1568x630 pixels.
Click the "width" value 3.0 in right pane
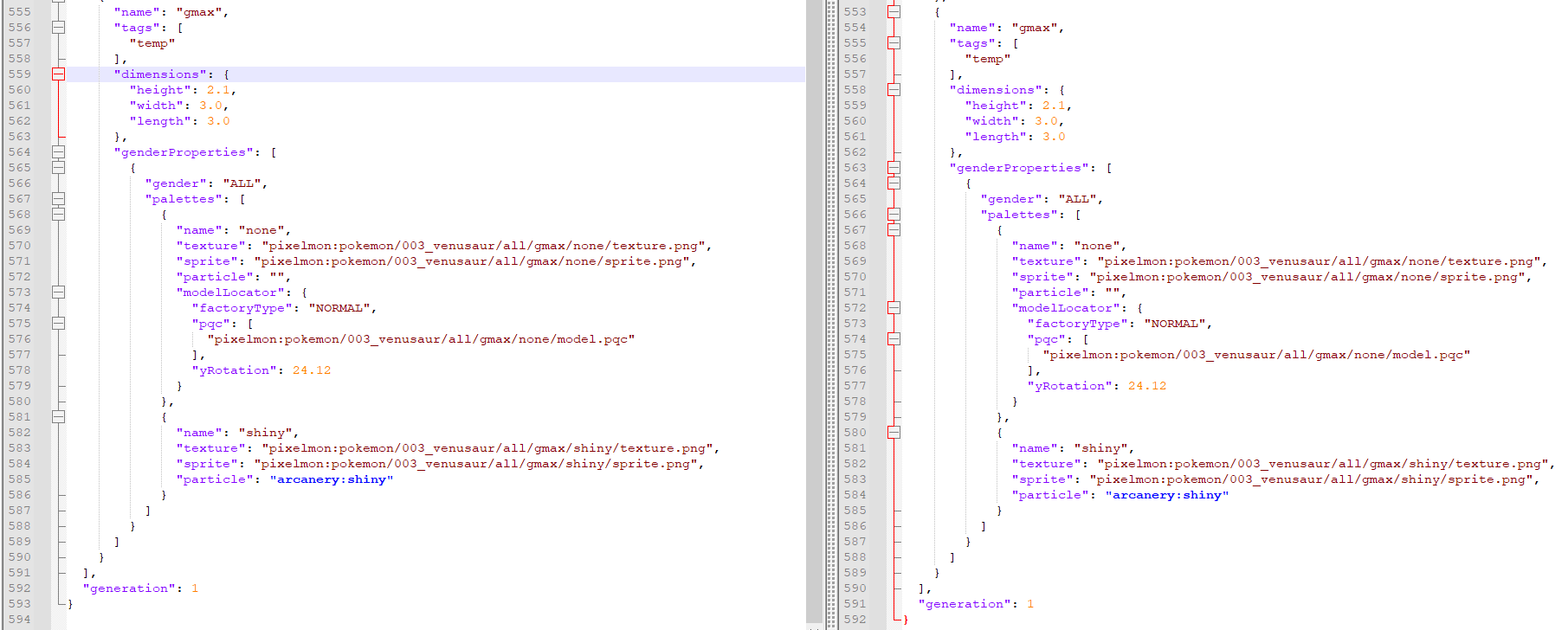(1046, 121)
